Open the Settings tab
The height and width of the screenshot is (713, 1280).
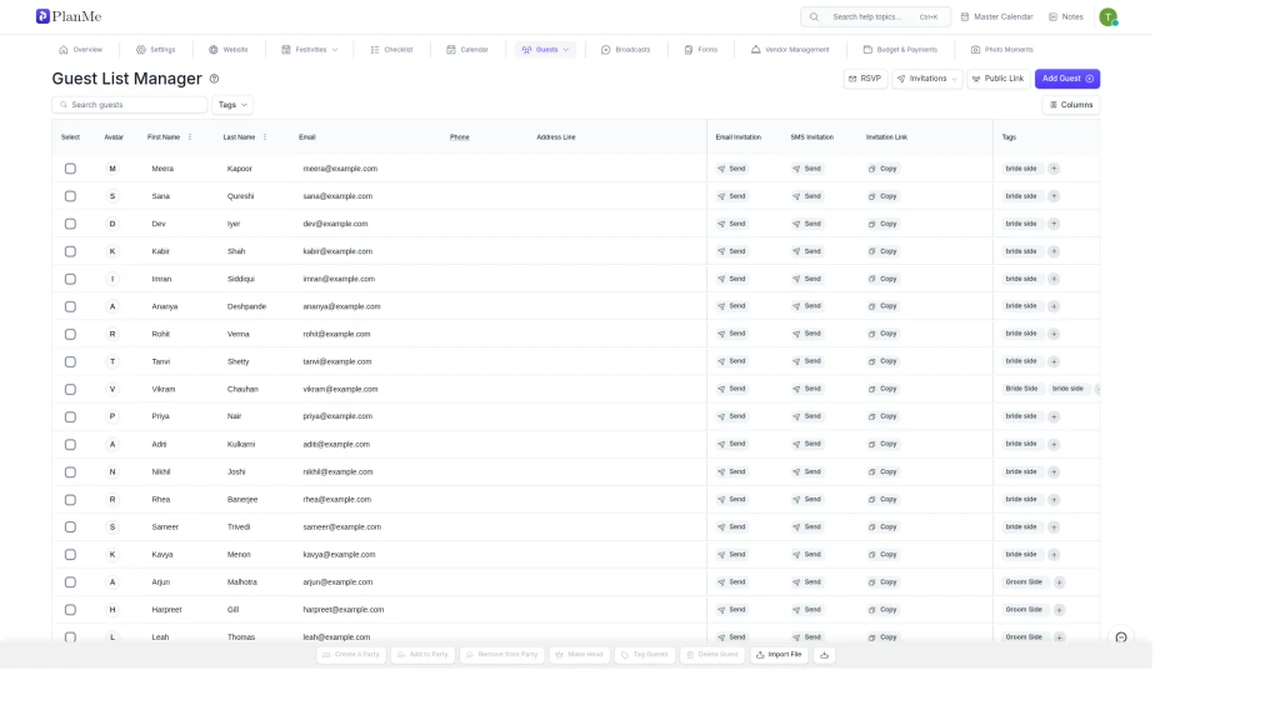click(156, 50)
